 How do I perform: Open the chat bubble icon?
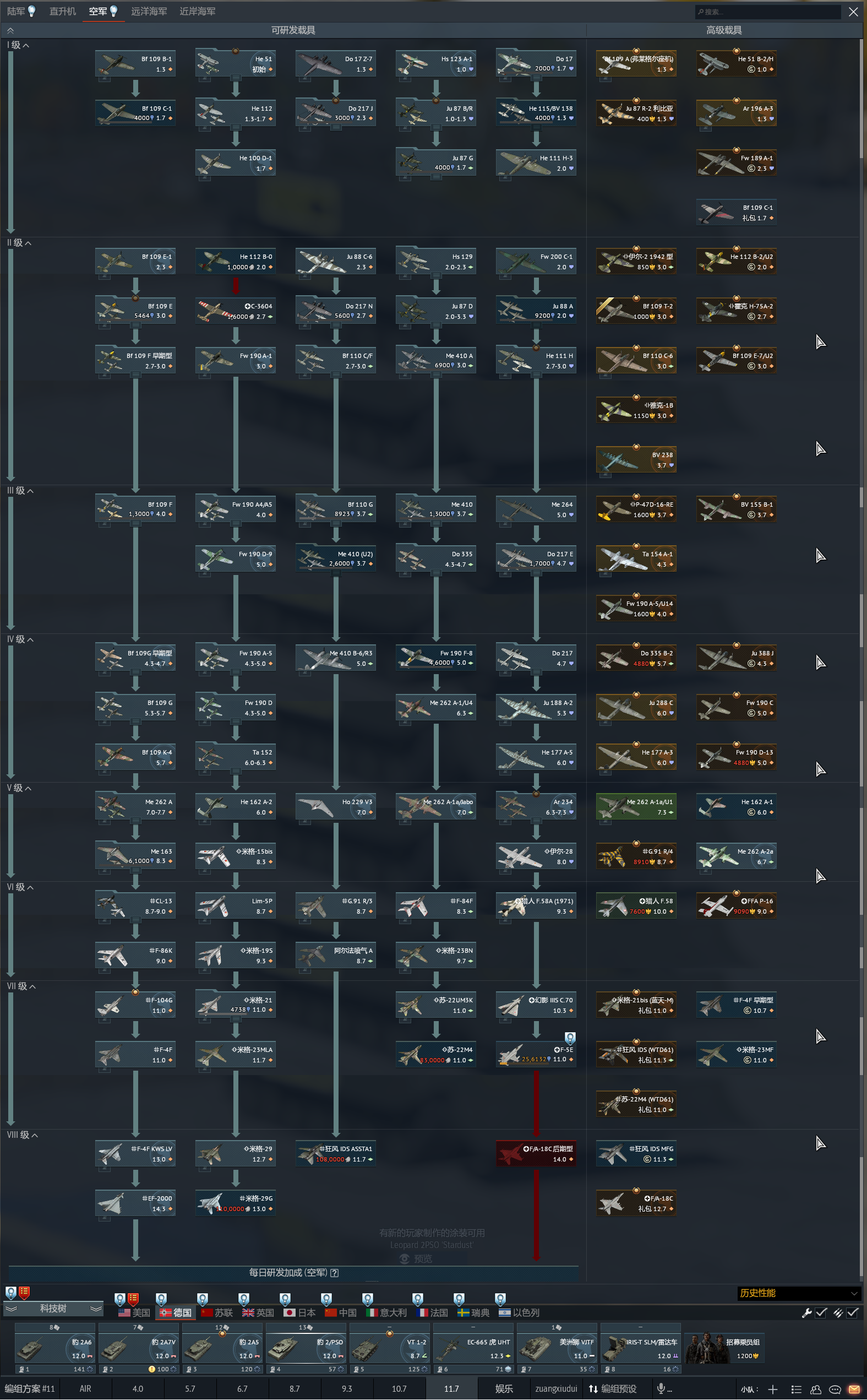[x=835, y=1389]
